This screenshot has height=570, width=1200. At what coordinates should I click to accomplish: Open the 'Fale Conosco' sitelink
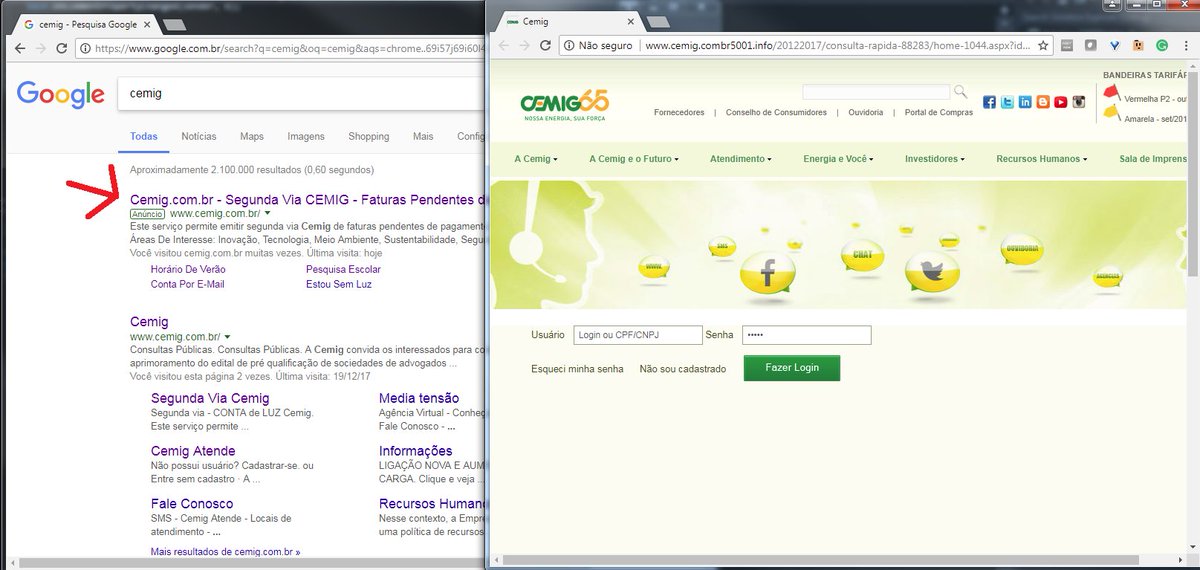pos(192,504)
